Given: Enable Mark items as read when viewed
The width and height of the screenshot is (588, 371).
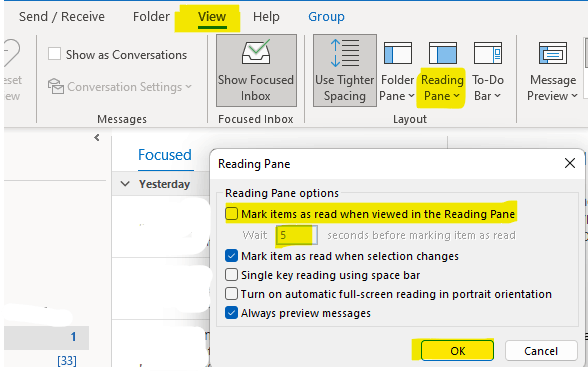Looking at the screenshot, I should (231, 214).
